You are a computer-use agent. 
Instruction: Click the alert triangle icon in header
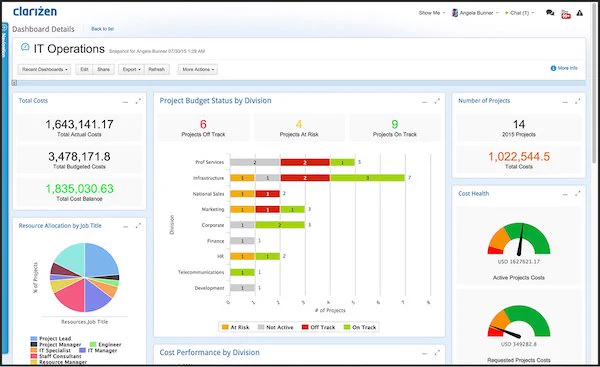coord(580,13)
